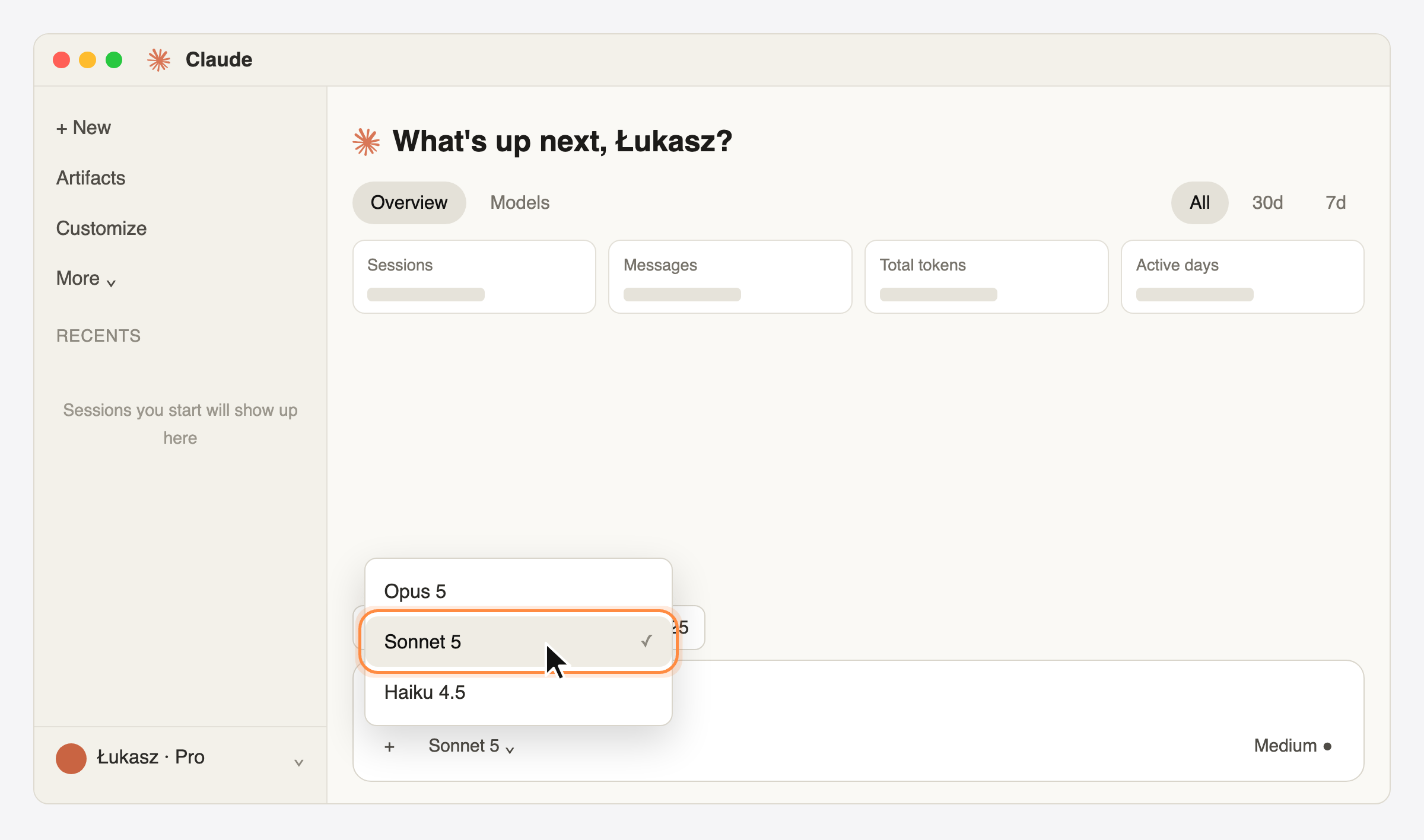Image resolution: width=1424 pixels, height=840 pixels.
Task: Switch to the Models tab
Action: pyautogui.click(x=520, y=203)
